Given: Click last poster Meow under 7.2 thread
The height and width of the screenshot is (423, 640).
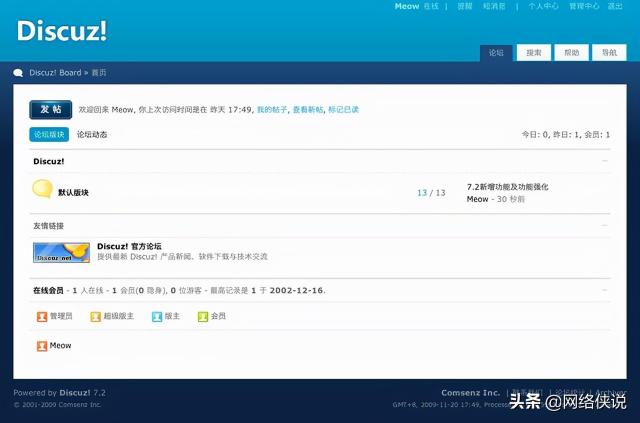Looking at the screenshot, I should 477,199.
